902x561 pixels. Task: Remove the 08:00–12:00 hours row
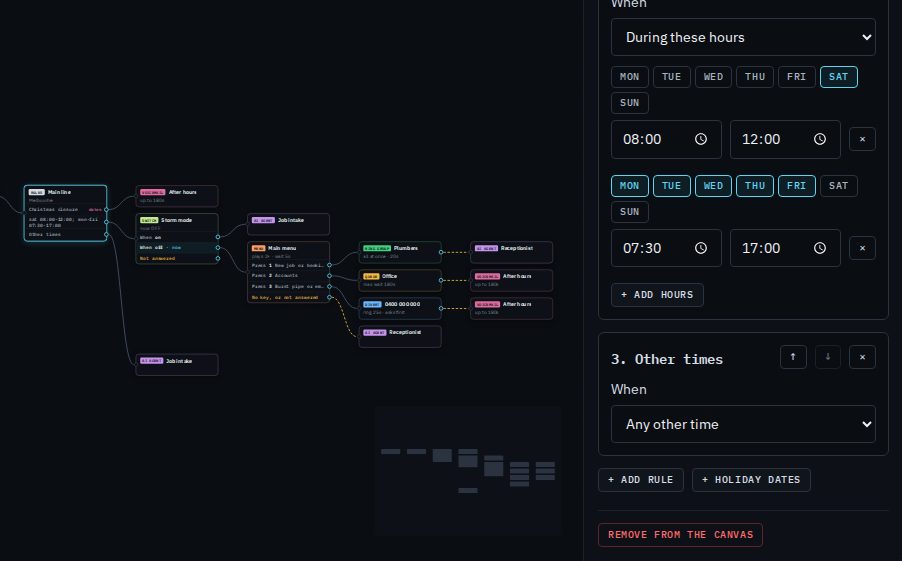(x=862, y=139)
